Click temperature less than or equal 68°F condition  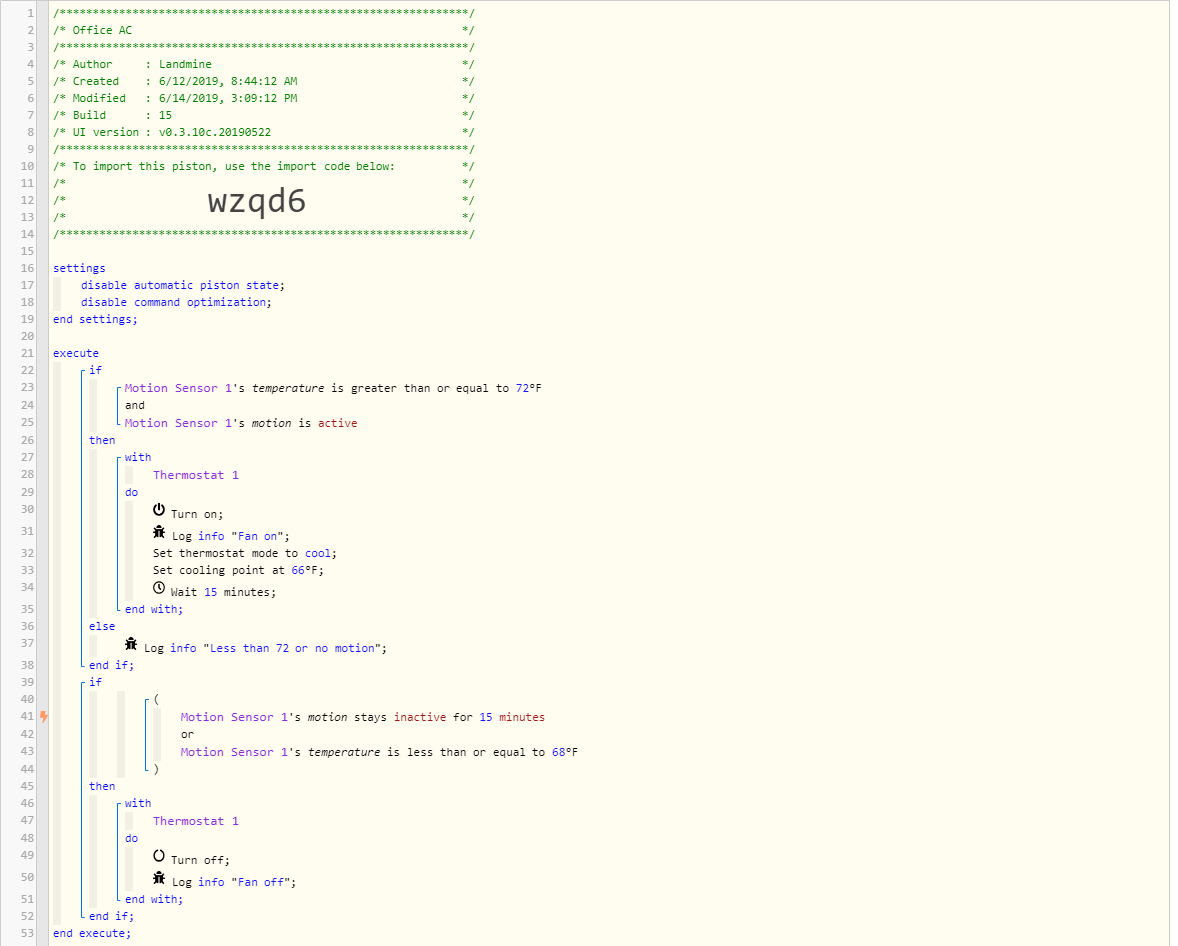point(379,752)
